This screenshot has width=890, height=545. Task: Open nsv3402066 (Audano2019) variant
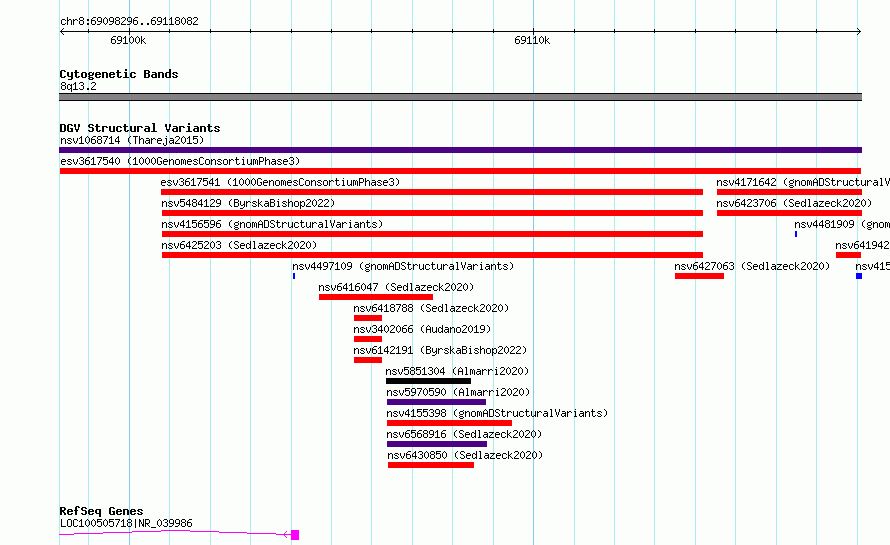pyautogui.click(x=422, y=329)
